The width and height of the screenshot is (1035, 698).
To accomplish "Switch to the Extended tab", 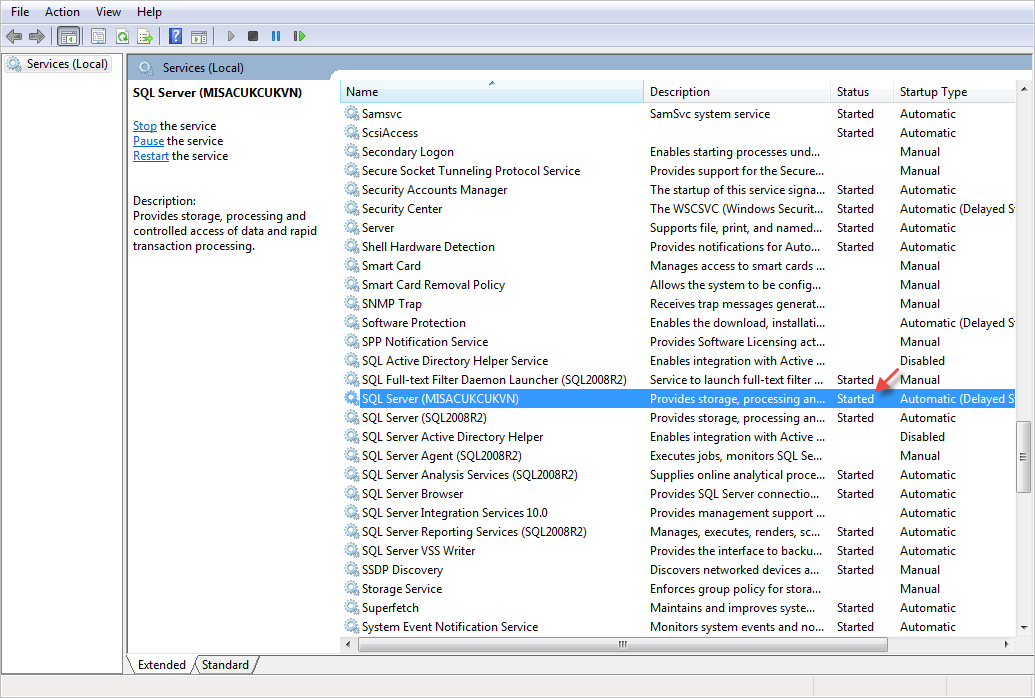I will (161, 665).
